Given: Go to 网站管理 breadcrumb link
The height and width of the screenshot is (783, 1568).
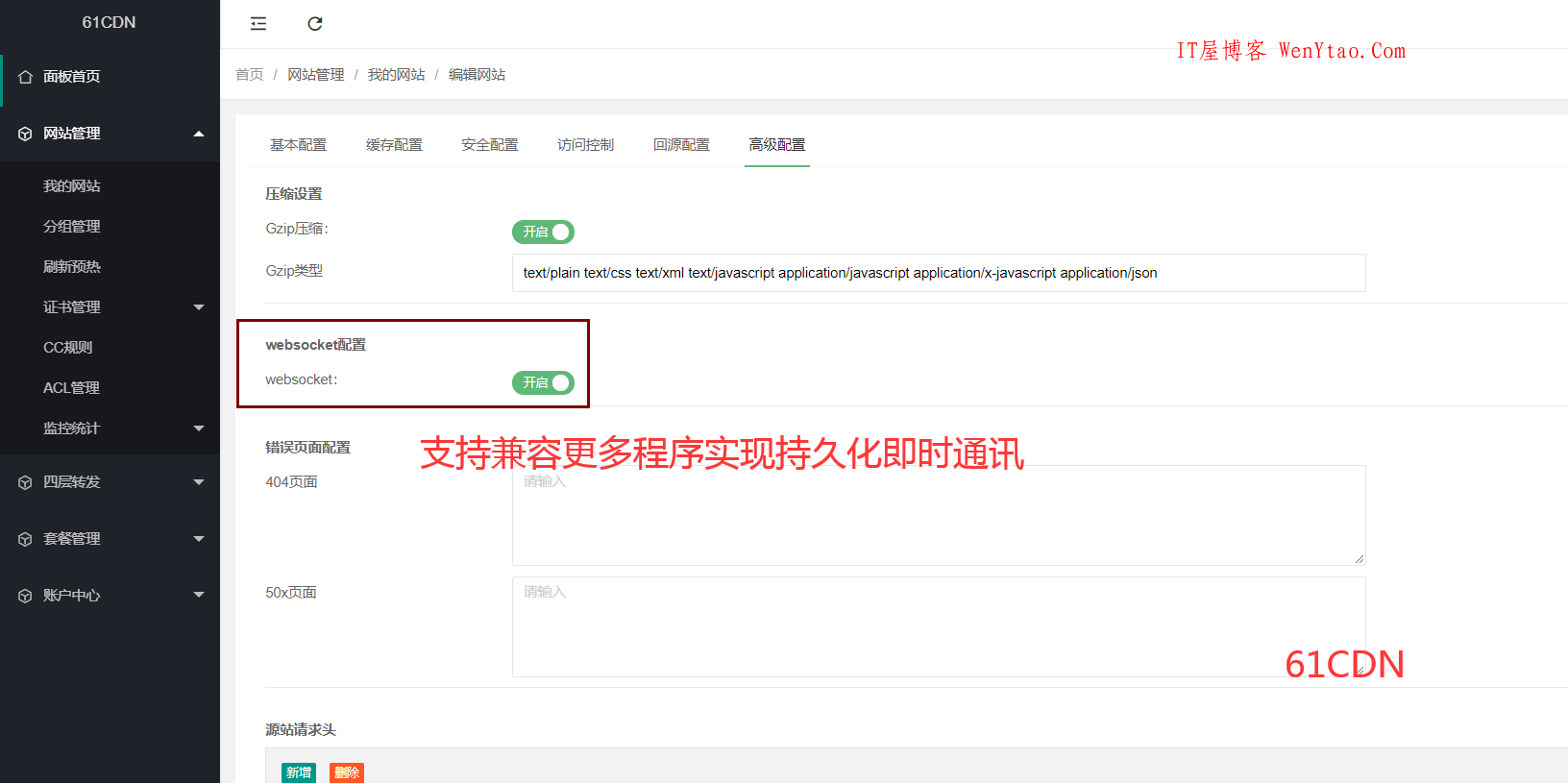Looking at the screenshot, I should point(315,75).
